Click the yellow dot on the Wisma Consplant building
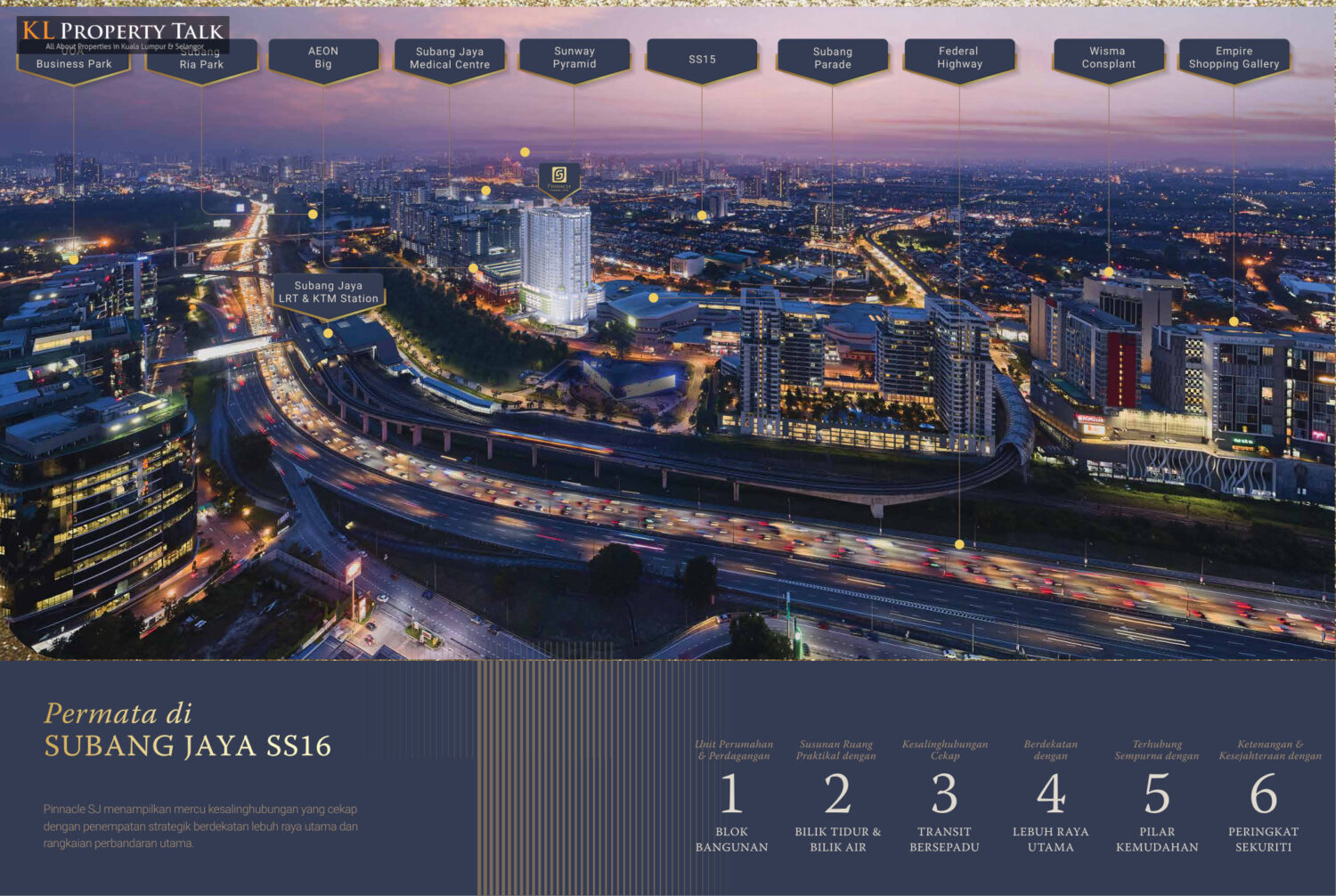The height and width of the screenshot is (896, 1336). (x=1108, y=273)
